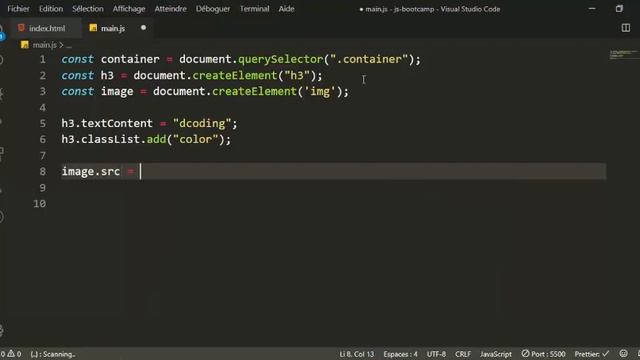Open the Terminal menu

[x=254, y=9]
